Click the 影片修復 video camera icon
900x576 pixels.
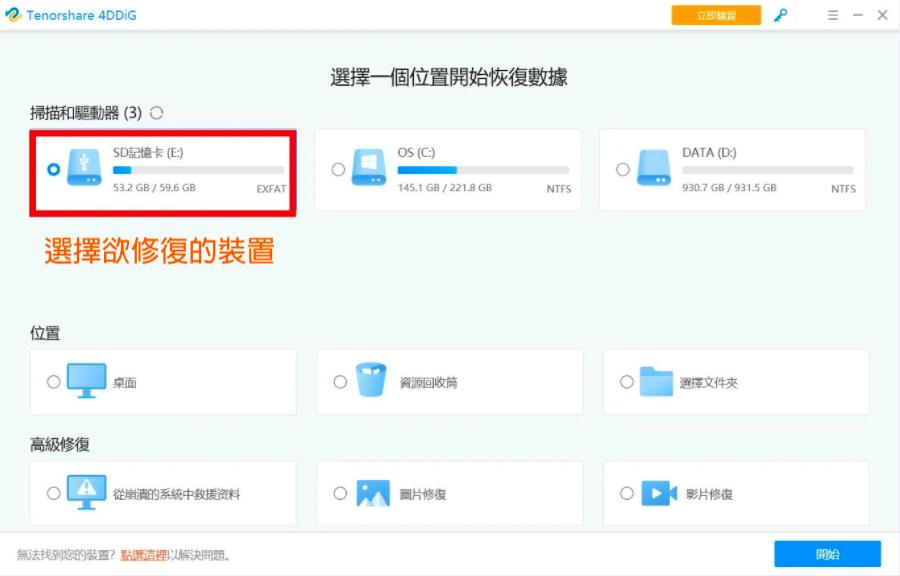pos(659,493)
